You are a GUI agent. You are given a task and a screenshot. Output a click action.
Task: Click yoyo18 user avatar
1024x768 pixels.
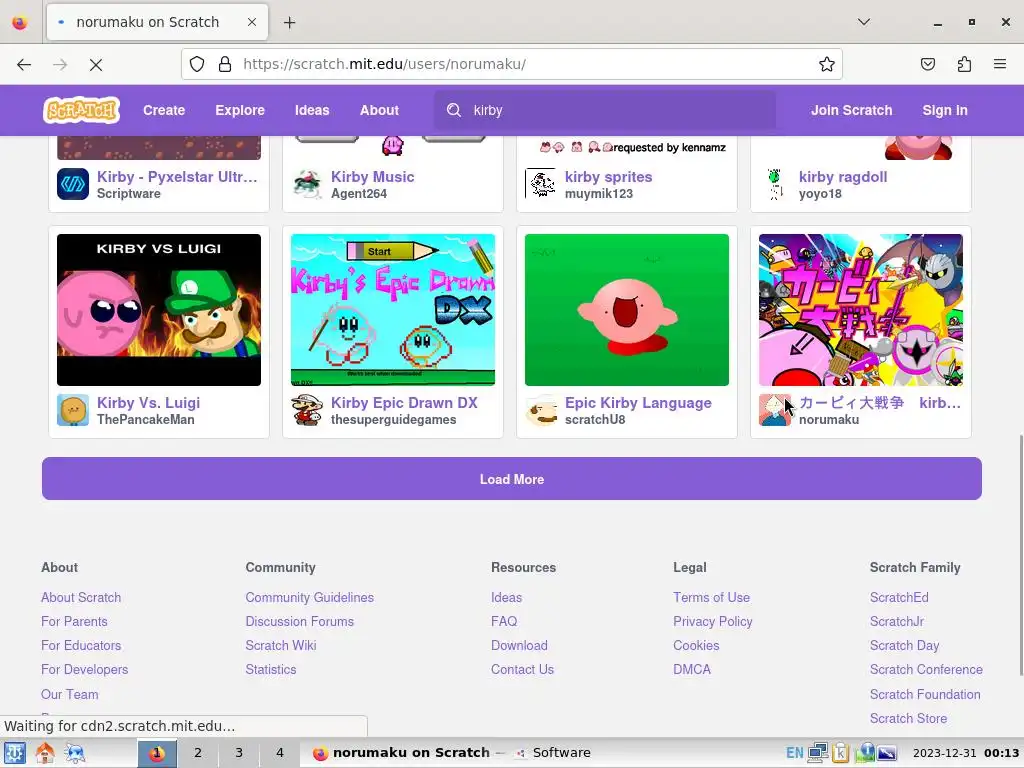pos(775,184)
